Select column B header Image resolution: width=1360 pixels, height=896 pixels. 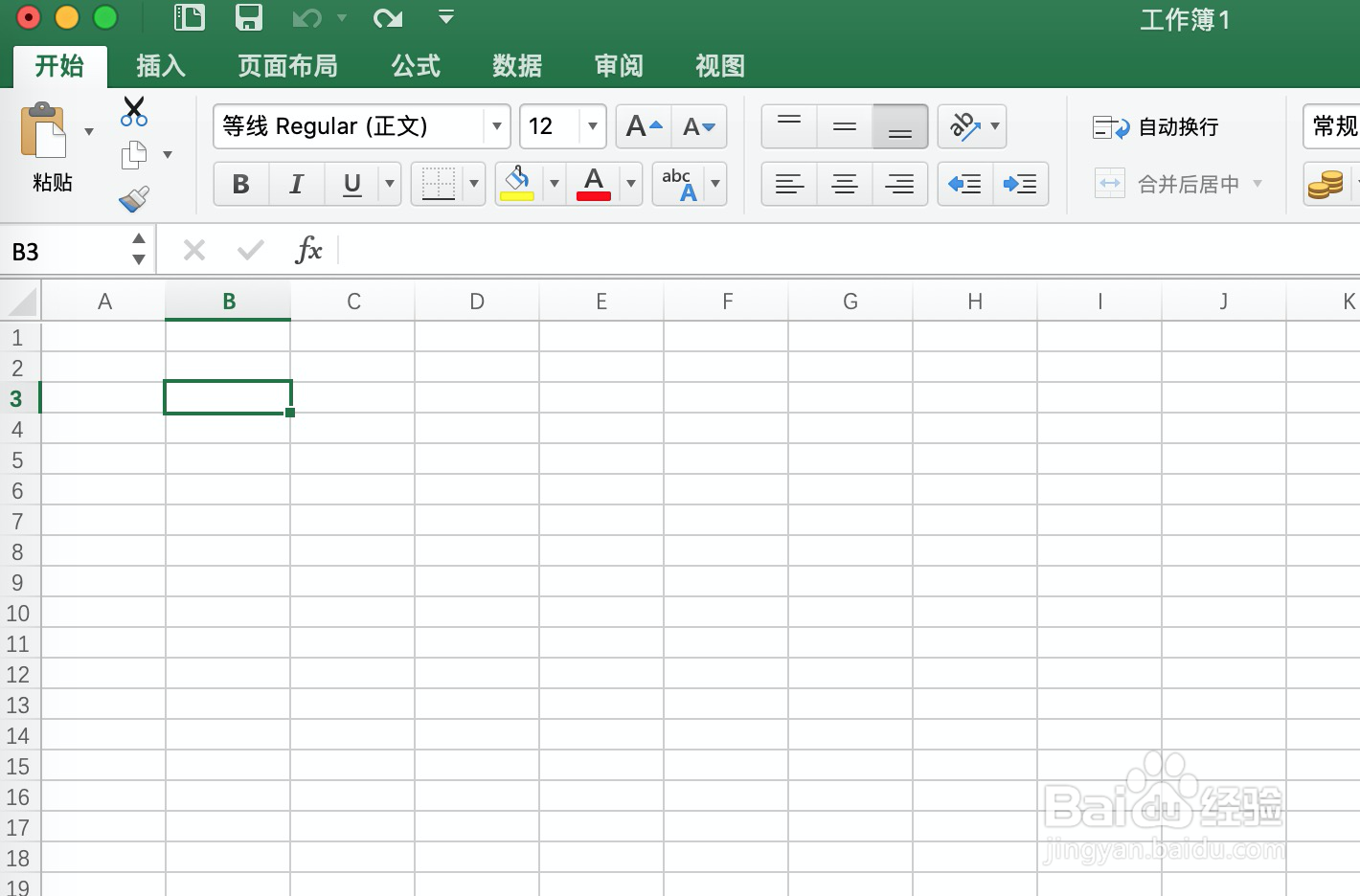pos(229,302)
